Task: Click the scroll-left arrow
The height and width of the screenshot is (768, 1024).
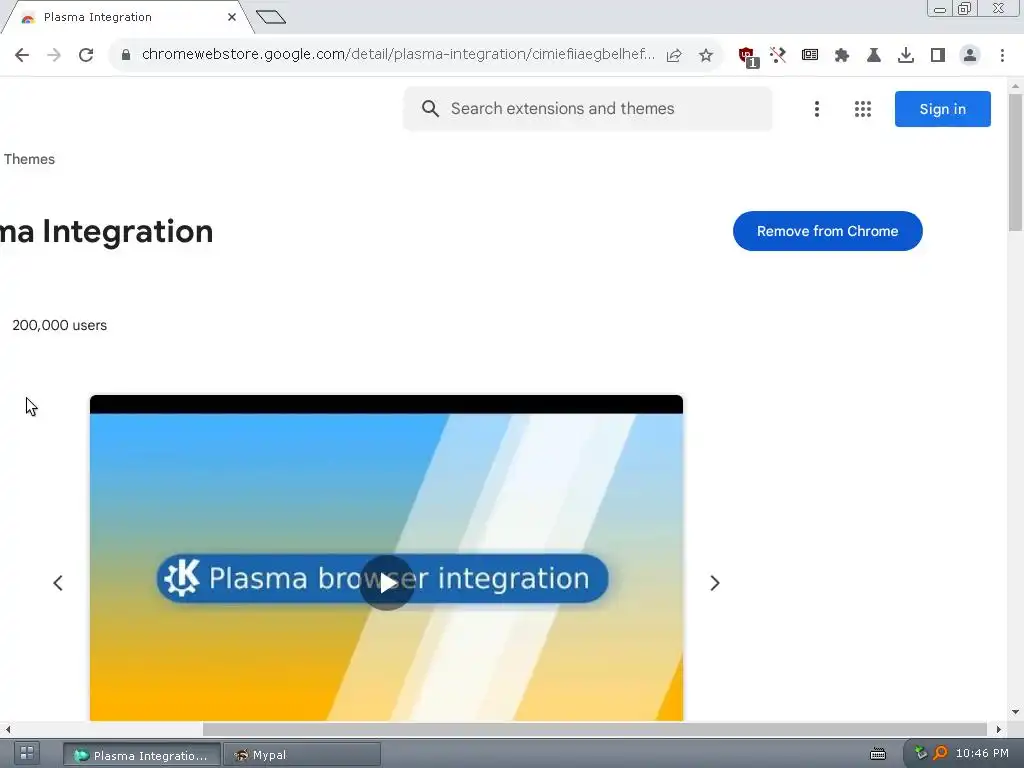Action: click(x=7, y=729)
